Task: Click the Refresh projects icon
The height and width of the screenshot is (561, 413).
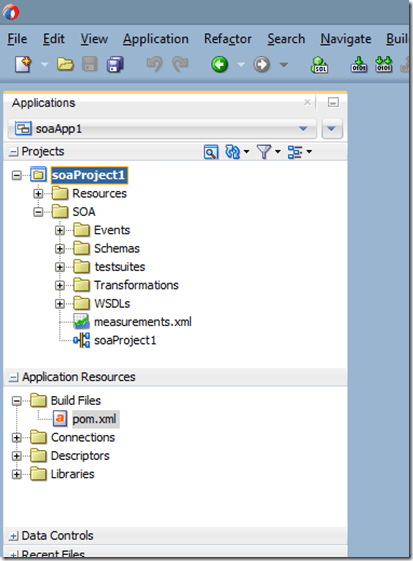Action: tap(233, 152)
